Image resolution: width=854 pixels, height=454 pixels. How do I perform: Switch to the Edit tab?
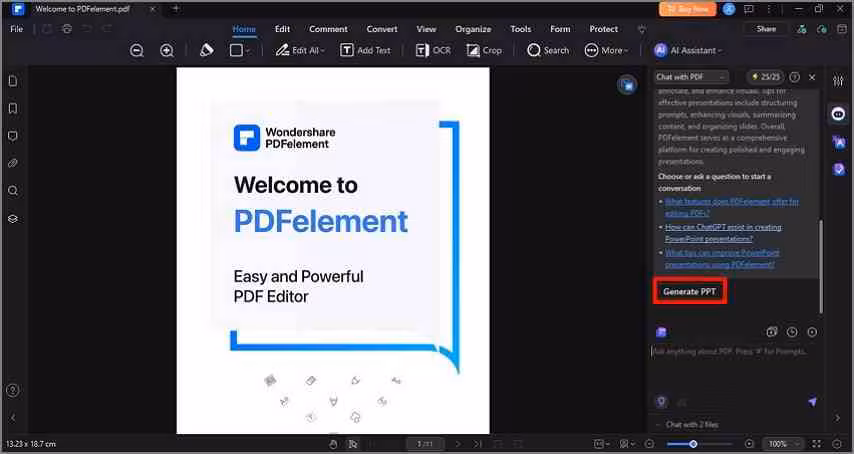pyautogui.click(x=282, y=29)
